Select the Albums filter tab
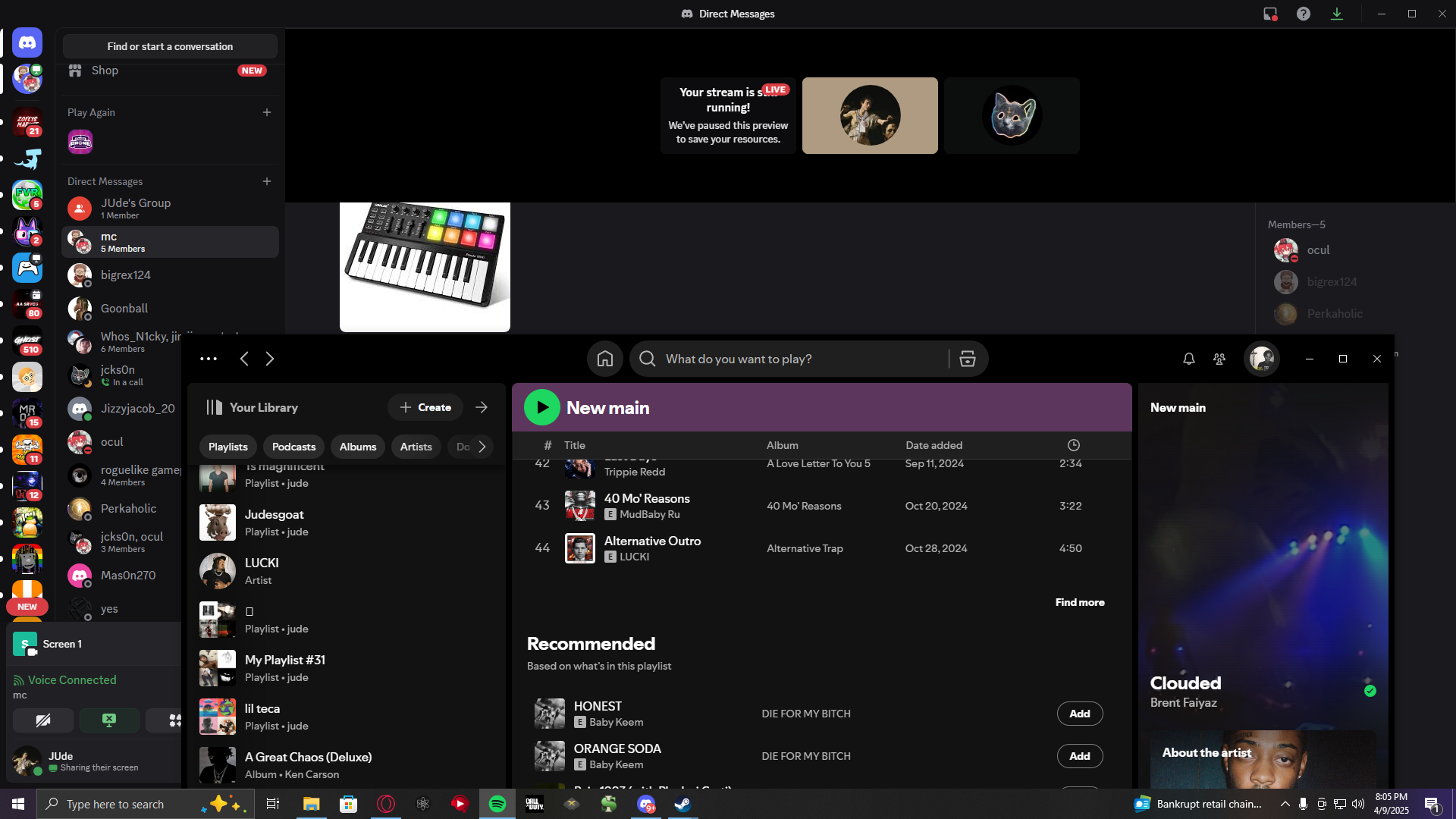The height and width of the screenshot is (819, 1456). tap(357, 447)
